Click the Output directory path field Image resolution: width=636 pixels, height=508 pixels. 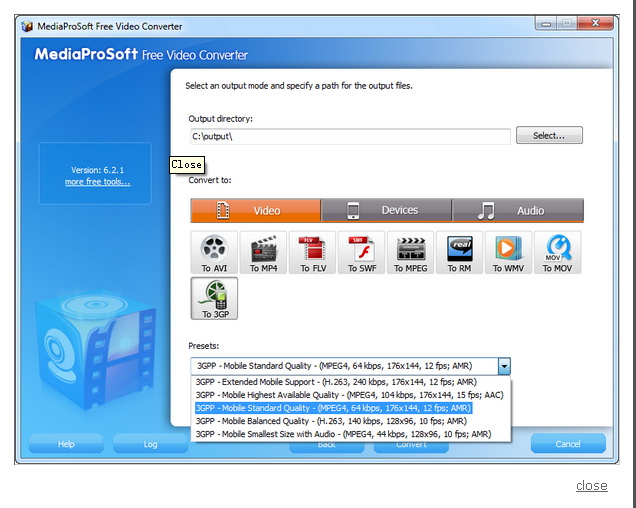[x=350, y=137]
